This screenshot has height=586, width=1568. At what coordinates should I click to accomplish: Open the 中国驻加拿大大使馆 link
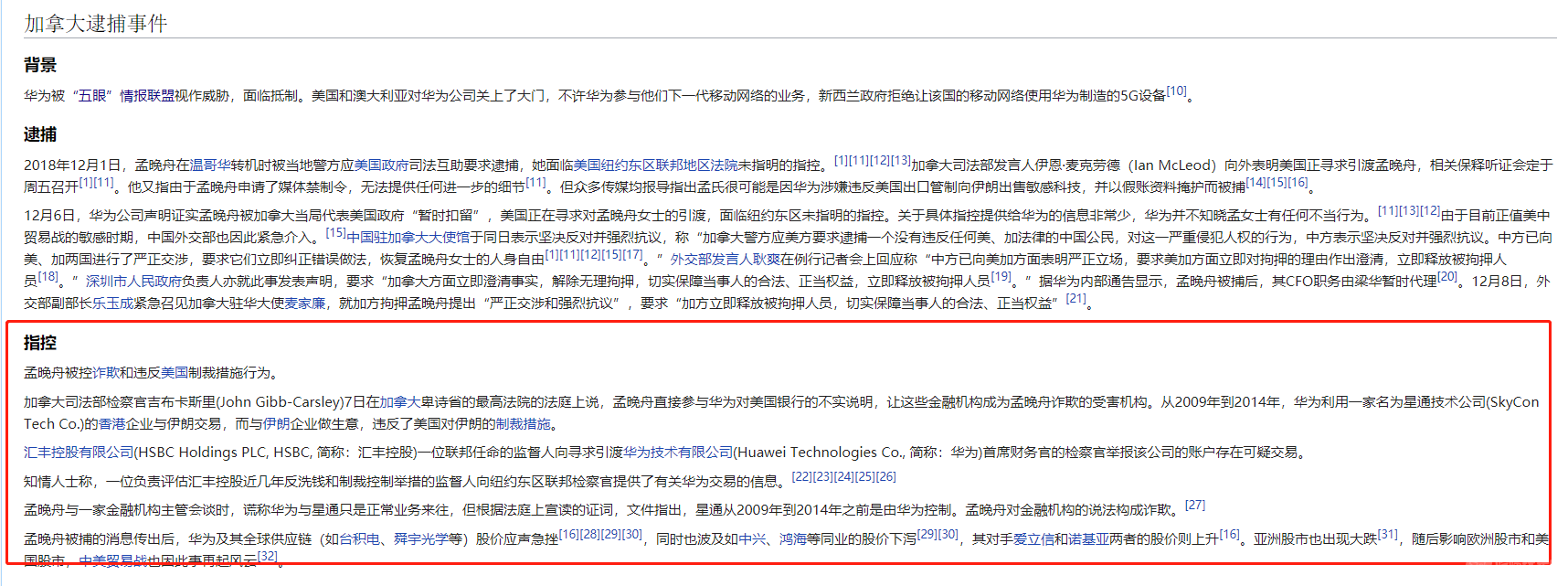tap(408, 237)
